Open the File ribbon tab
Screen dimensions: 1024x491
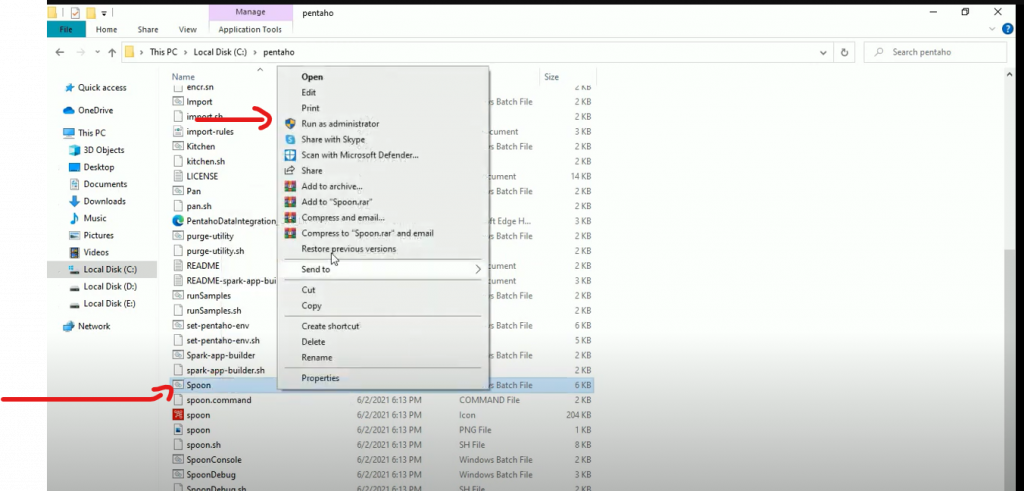pyautogui.click(x=66, y=29)
